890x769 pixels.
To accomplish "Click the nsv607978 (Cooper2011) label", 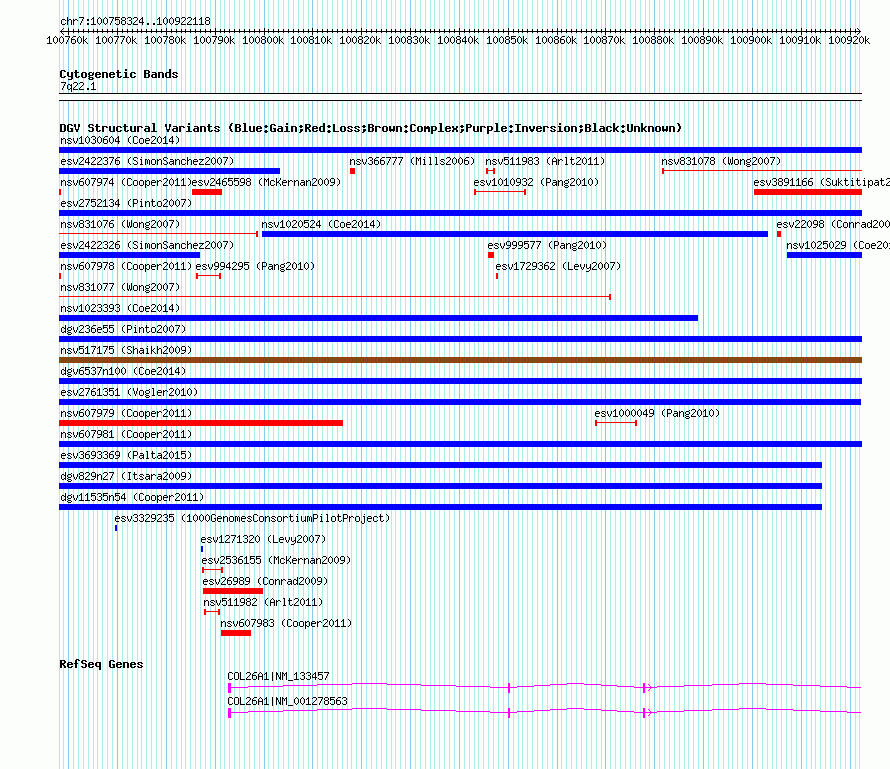I will (126, 266).
